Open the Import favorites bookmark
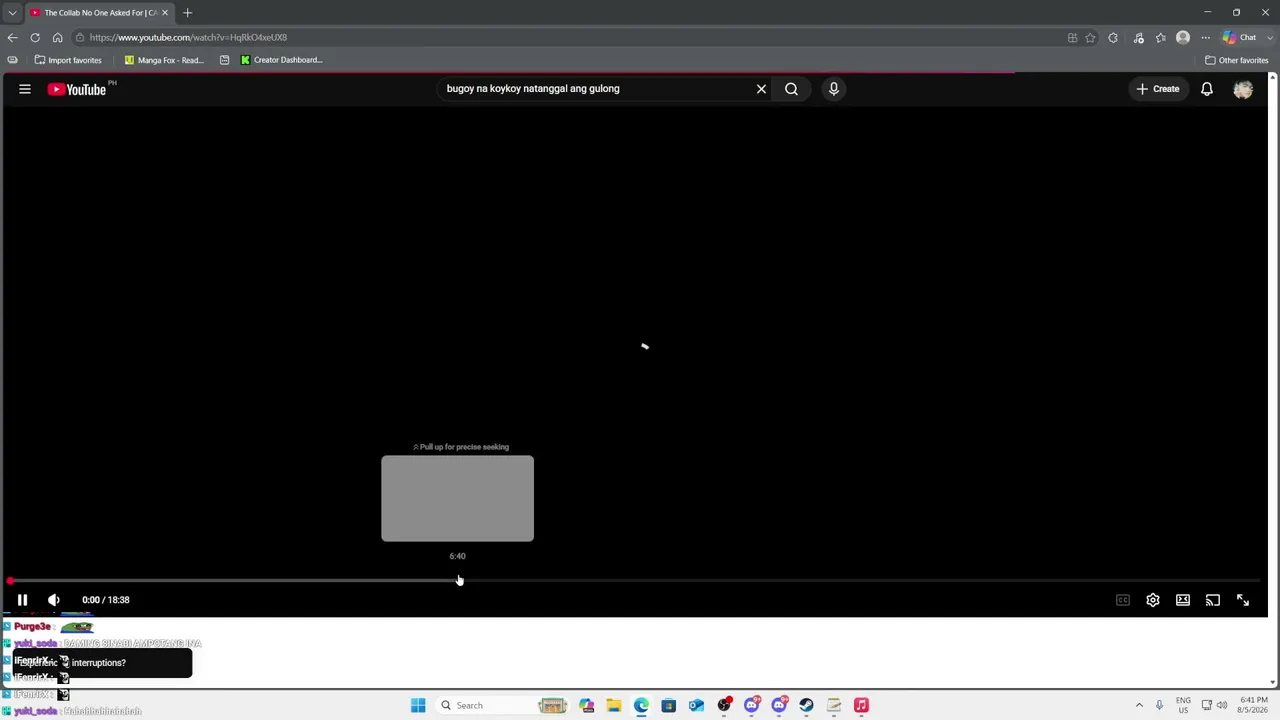This screenshot has height=720, width=1280. point(68,60)
